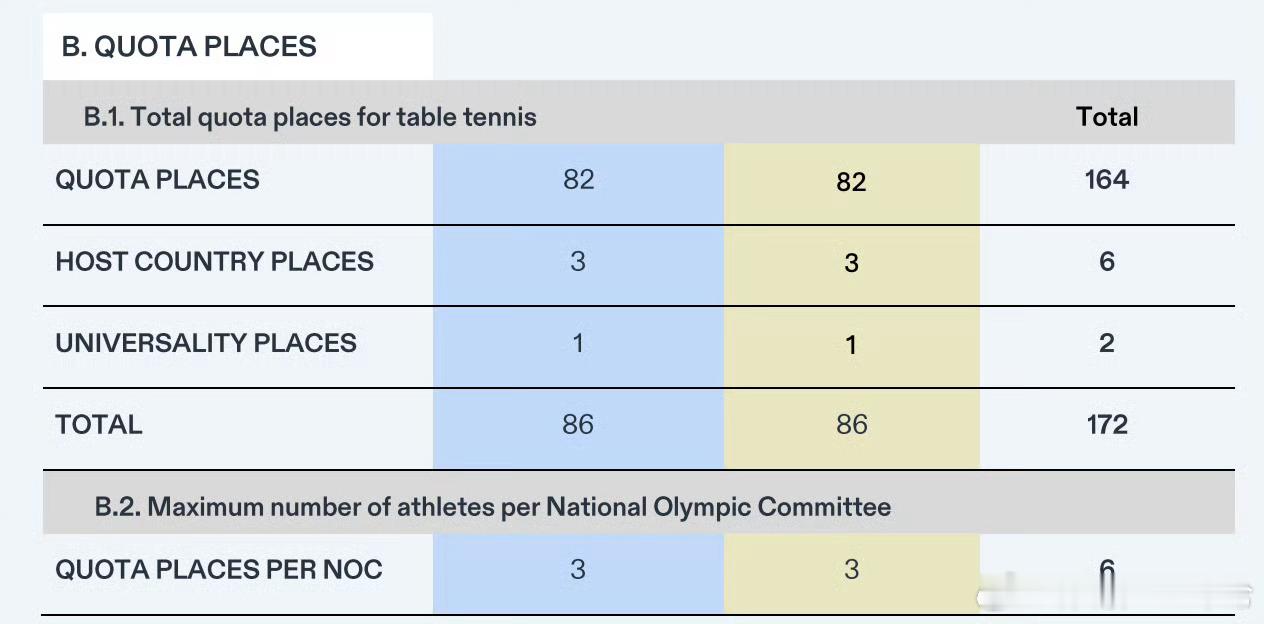Select the B.1 table tennis section header
Image resolution: width=1264 pixels, height=624 pixels.
tap(310, 117)
